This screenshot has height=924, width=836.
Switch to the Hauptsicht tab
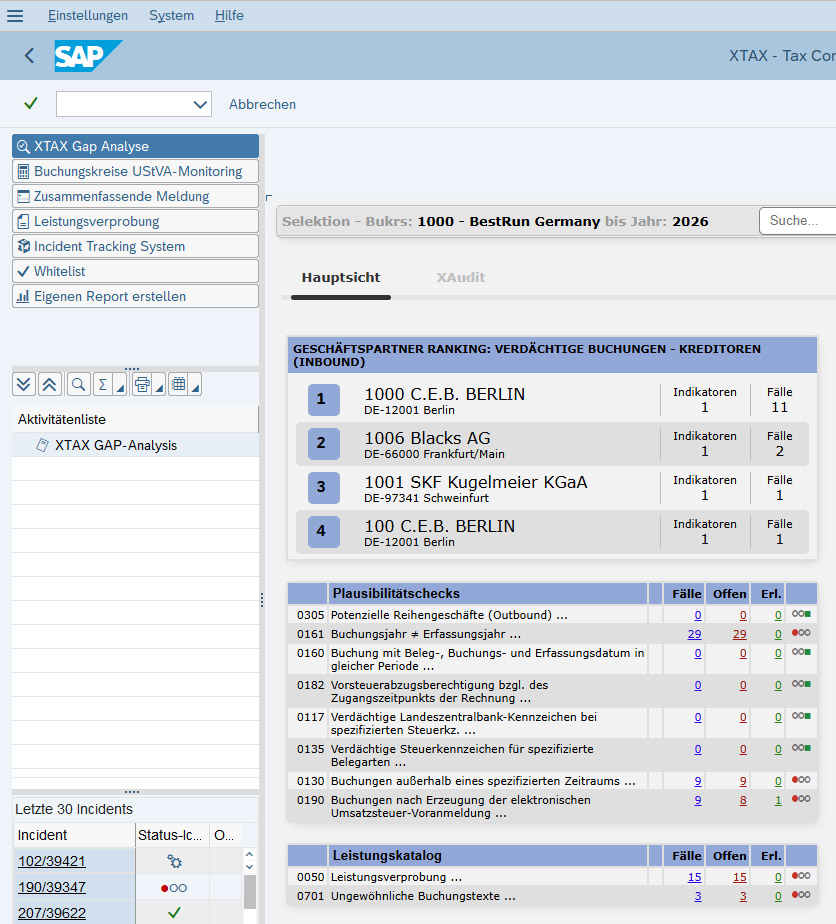tap(341, 278)
